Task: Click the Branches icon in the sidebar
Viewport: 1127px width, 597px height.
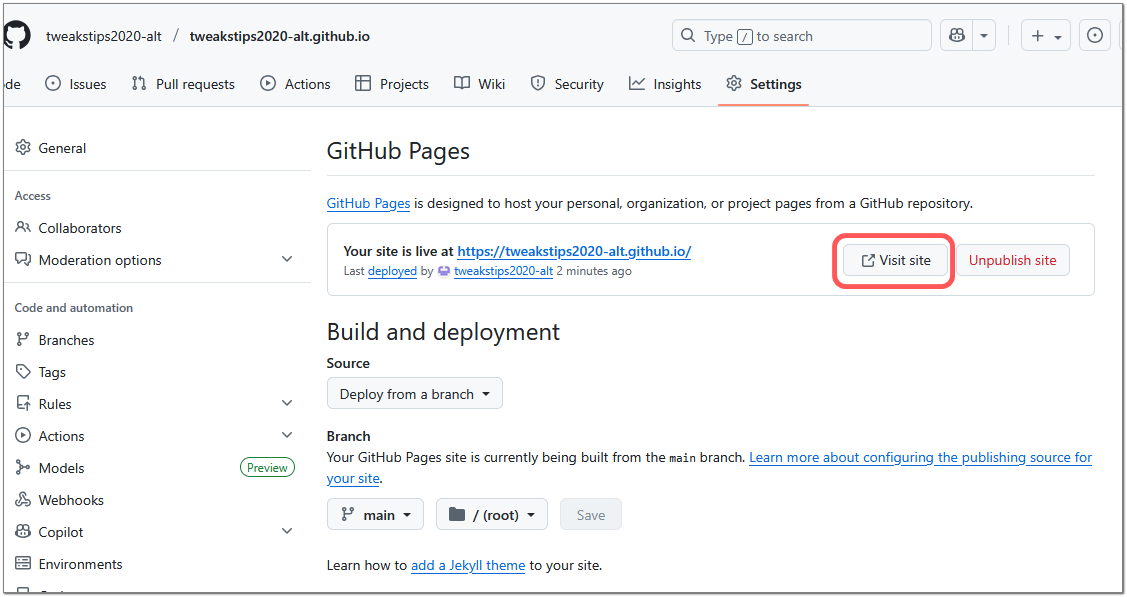Action: (x=23, y=339)
